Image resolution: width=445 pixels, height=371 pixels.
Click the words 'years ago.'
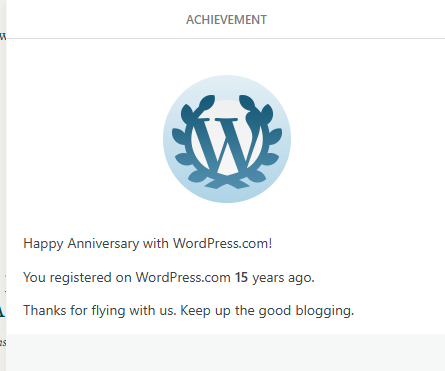point(283,278)
